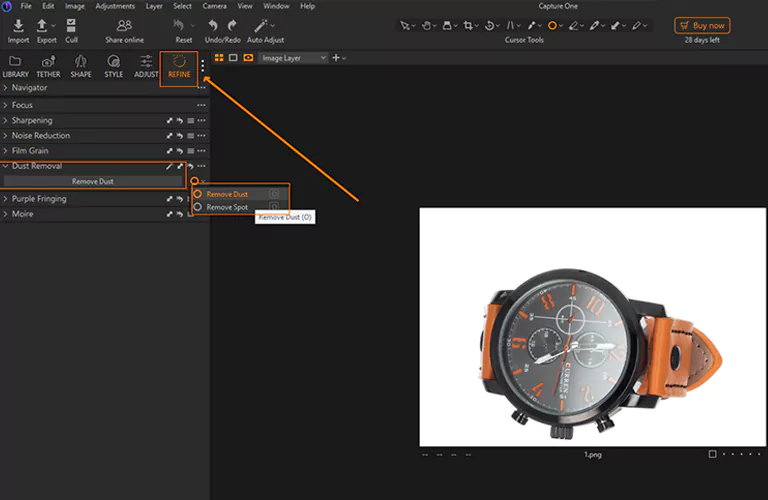
Task: Open the Tether tool tab
Action: [x=48, y=67]
